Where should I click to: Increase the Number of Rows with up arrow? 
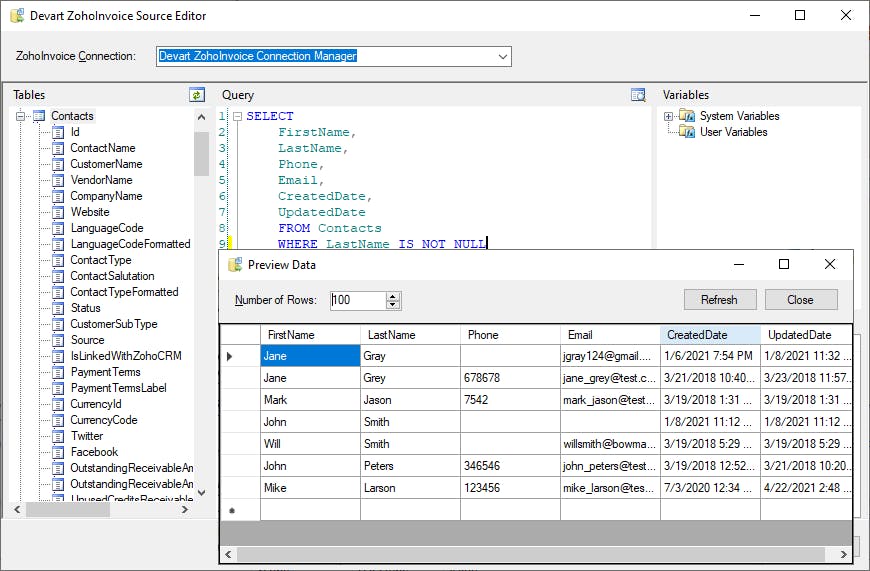pos(393,296)
